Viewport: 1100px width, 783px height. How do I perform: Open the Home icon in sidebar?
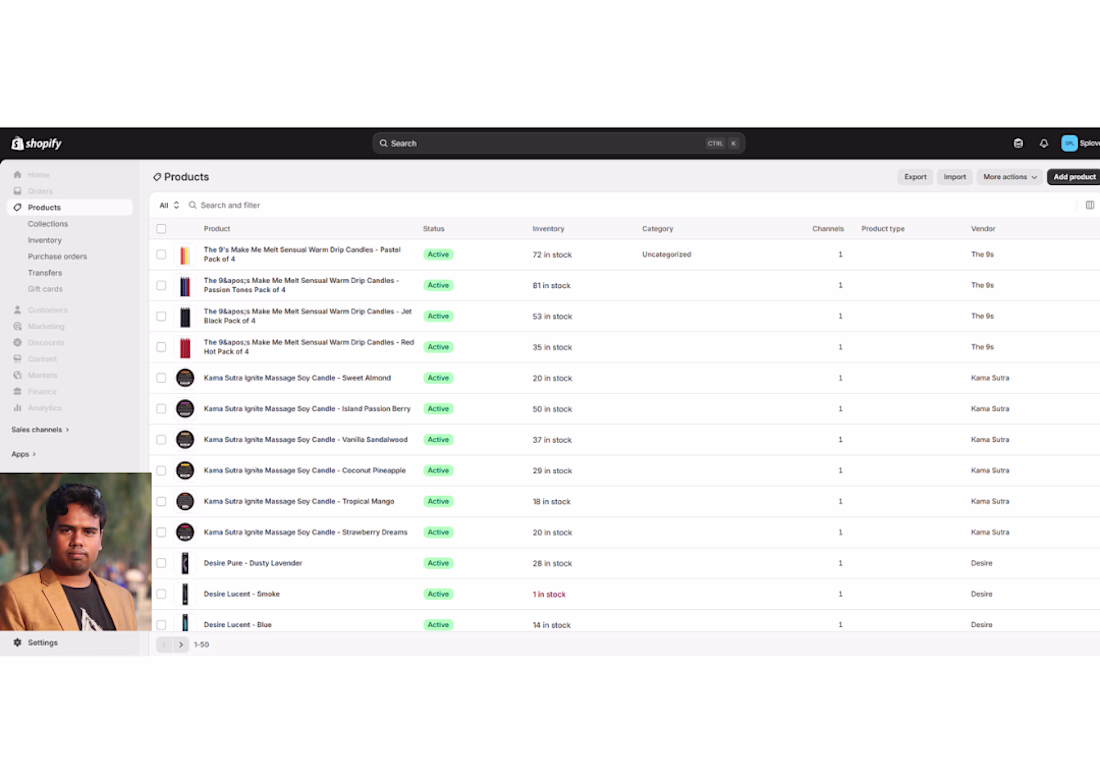point(18,175)
